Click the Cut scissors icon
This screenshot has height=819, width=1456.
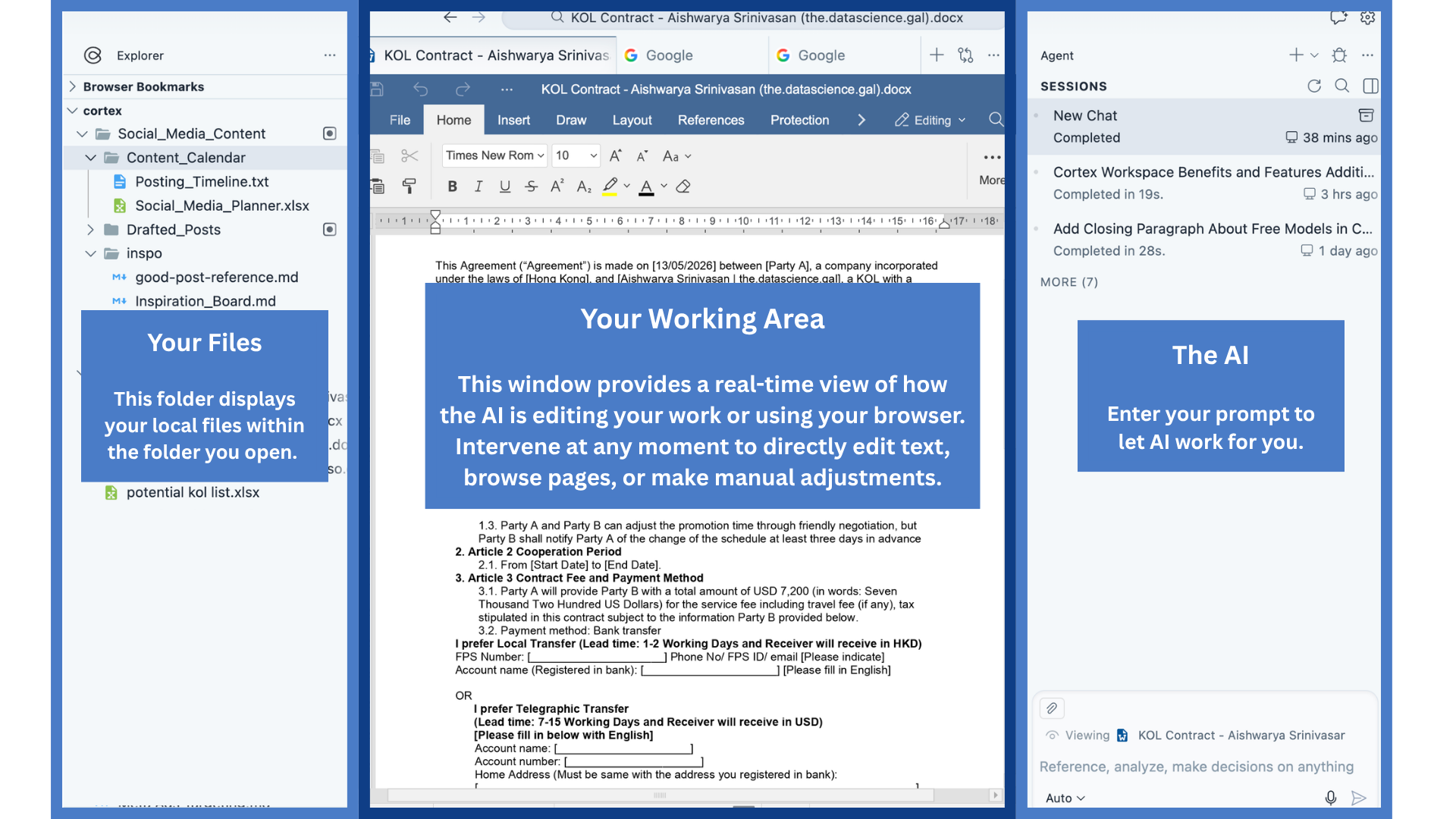coord(409,156)
